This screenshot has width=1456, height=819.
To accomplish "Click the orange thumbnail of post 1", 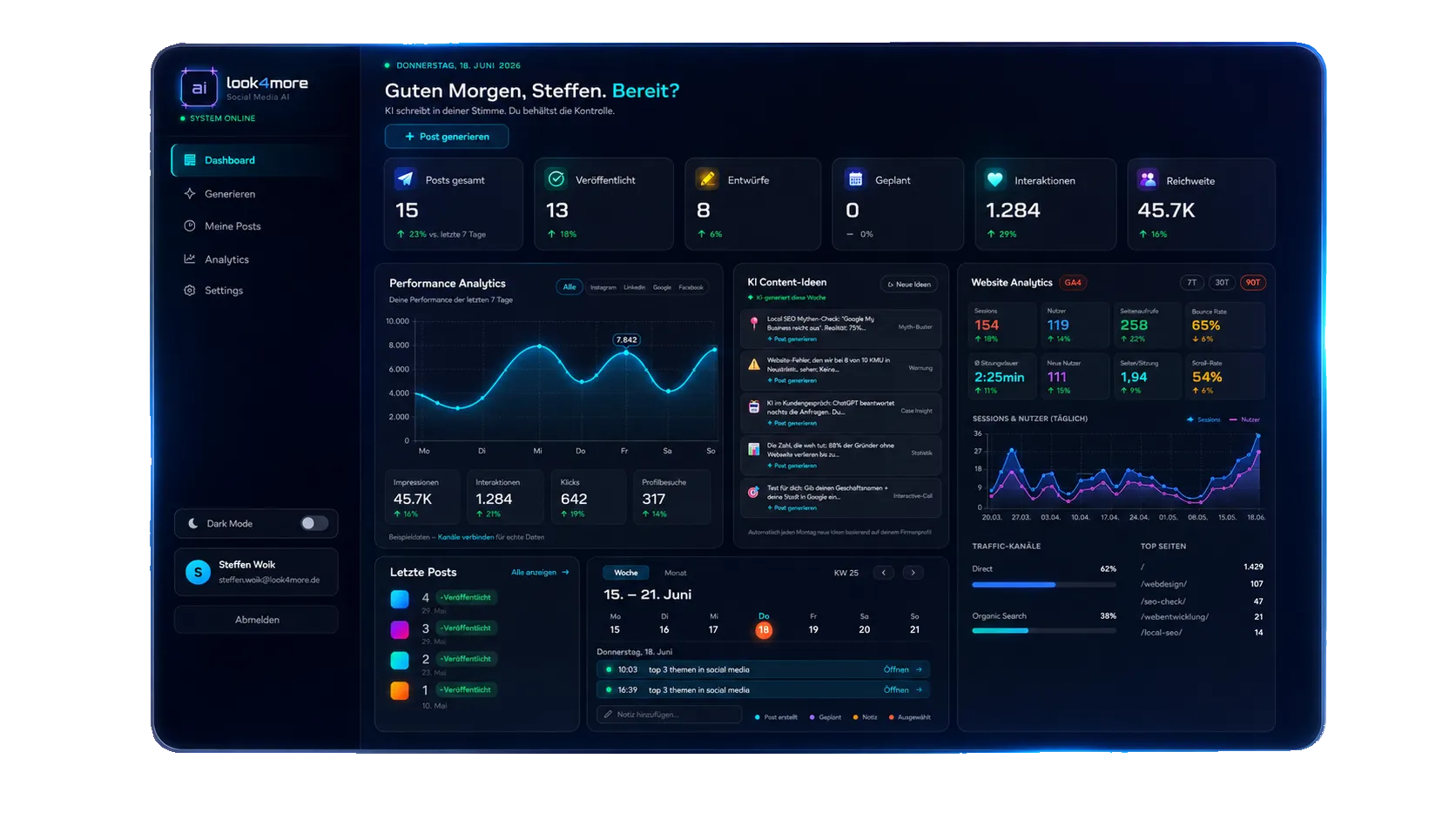I will [400, 691].
